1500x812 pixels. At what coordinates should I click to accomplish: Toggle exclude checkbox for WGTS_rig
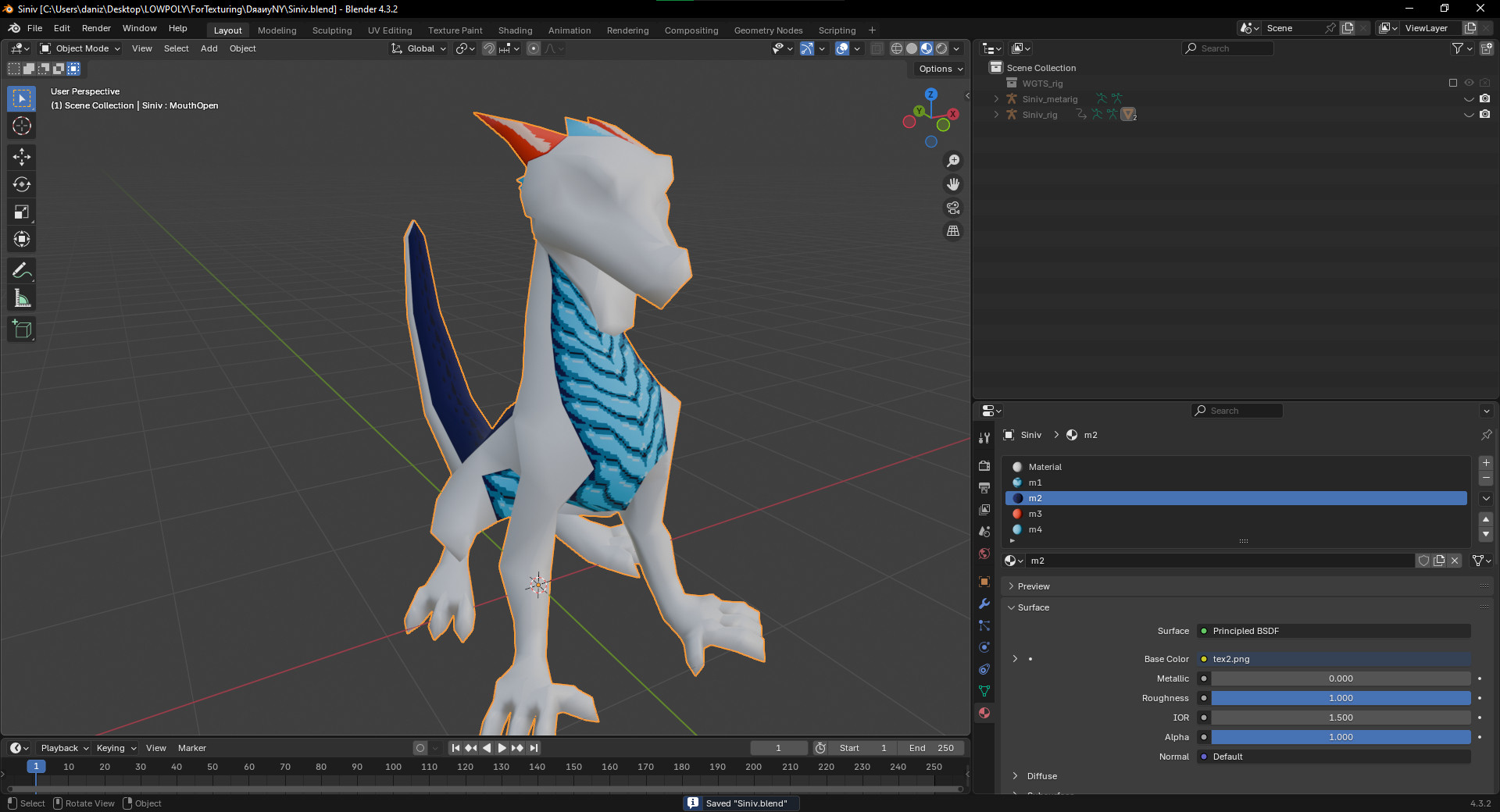(1453, 83)
